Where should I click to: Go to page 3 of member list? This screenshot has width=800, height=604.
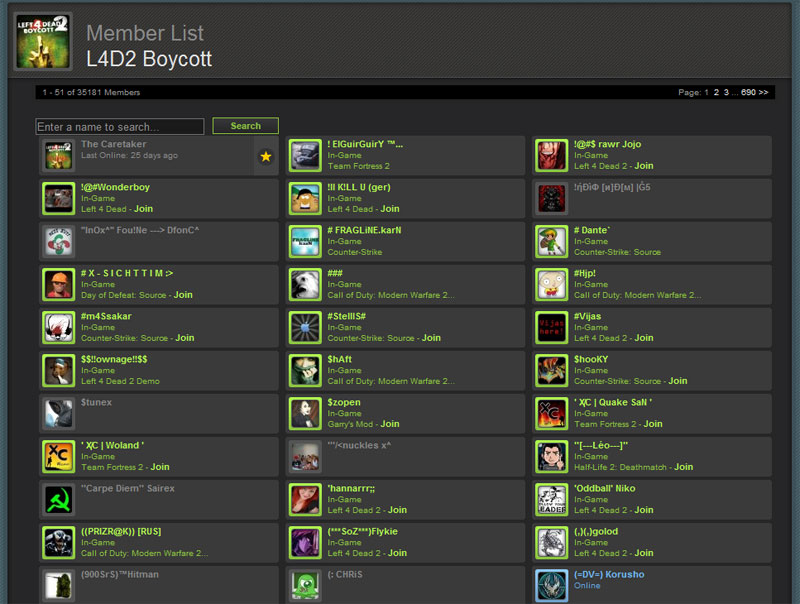pyautogui.click(x=726, y=92)
